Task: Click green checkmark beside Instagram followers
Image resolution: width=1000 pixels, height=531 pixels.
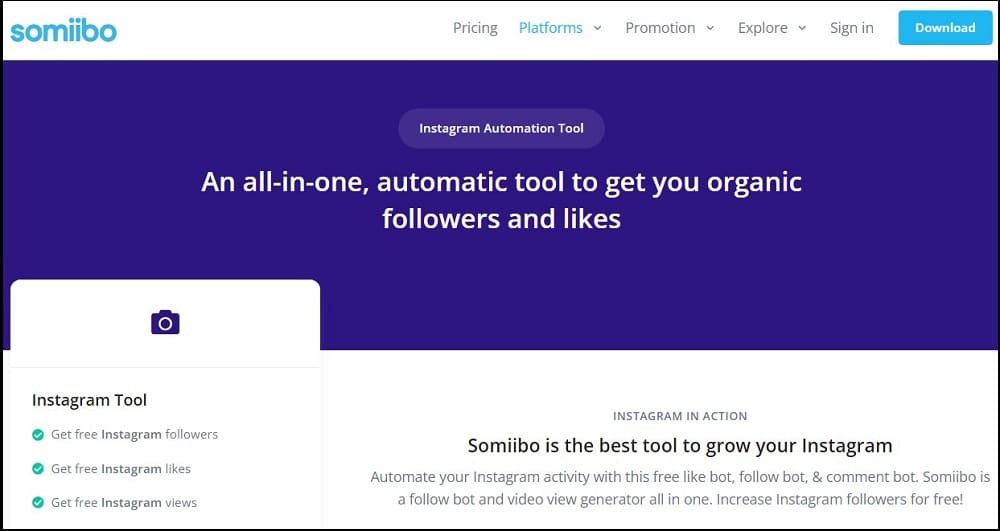Action: [x=38, y=435]
